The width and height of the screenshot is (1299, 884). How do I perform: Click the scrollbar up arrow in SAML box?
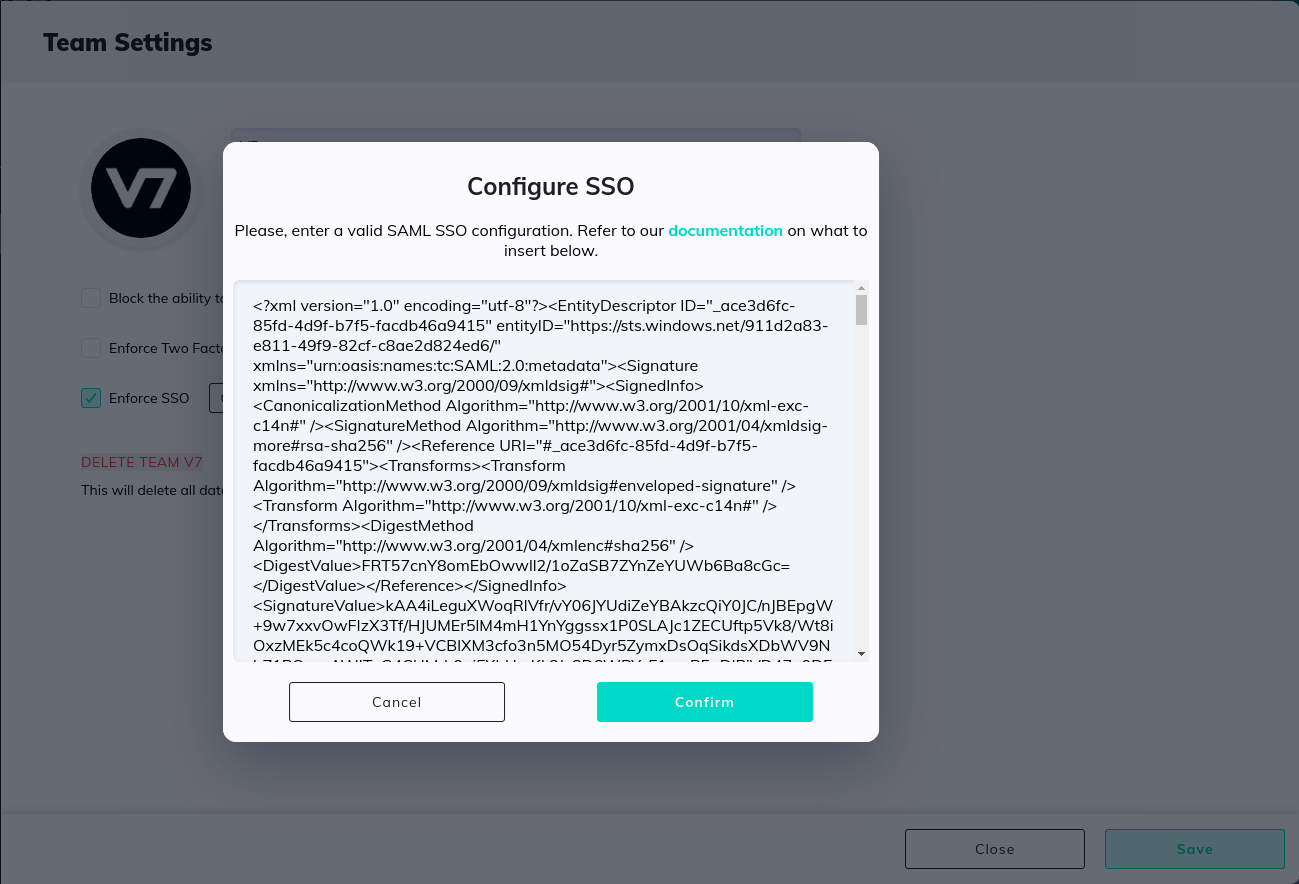coord(861,287)
